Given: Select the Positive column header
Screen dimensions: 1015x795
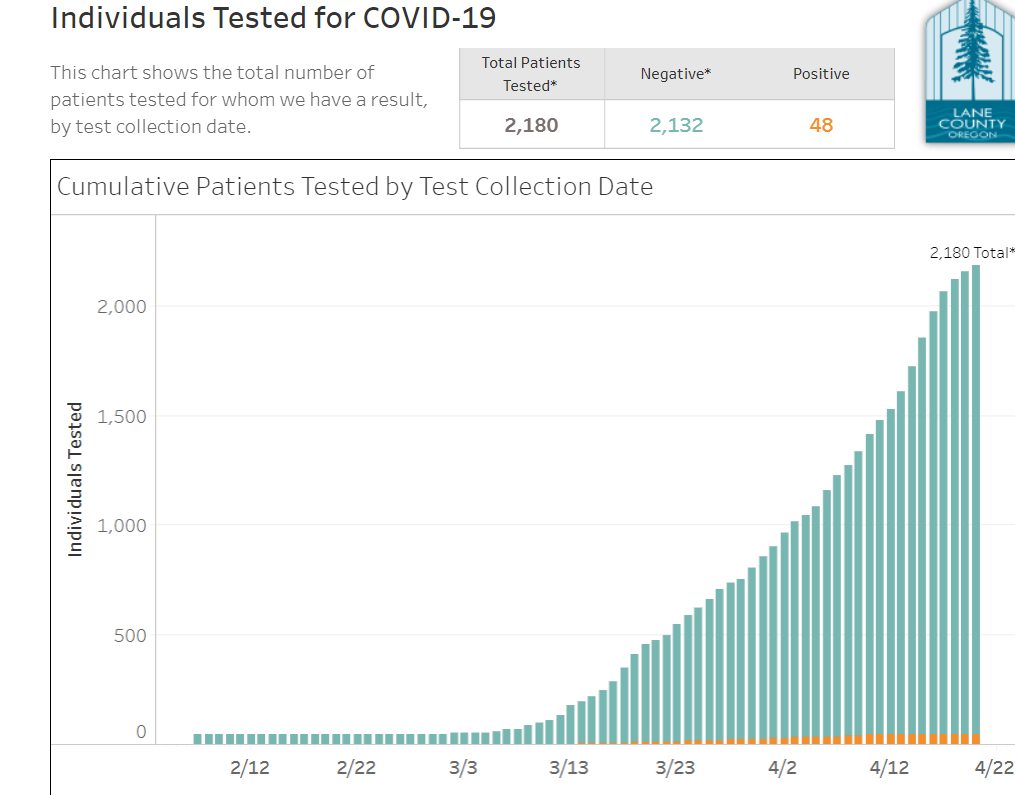Looking at the screenshot, I should click(x=821, y=74).
